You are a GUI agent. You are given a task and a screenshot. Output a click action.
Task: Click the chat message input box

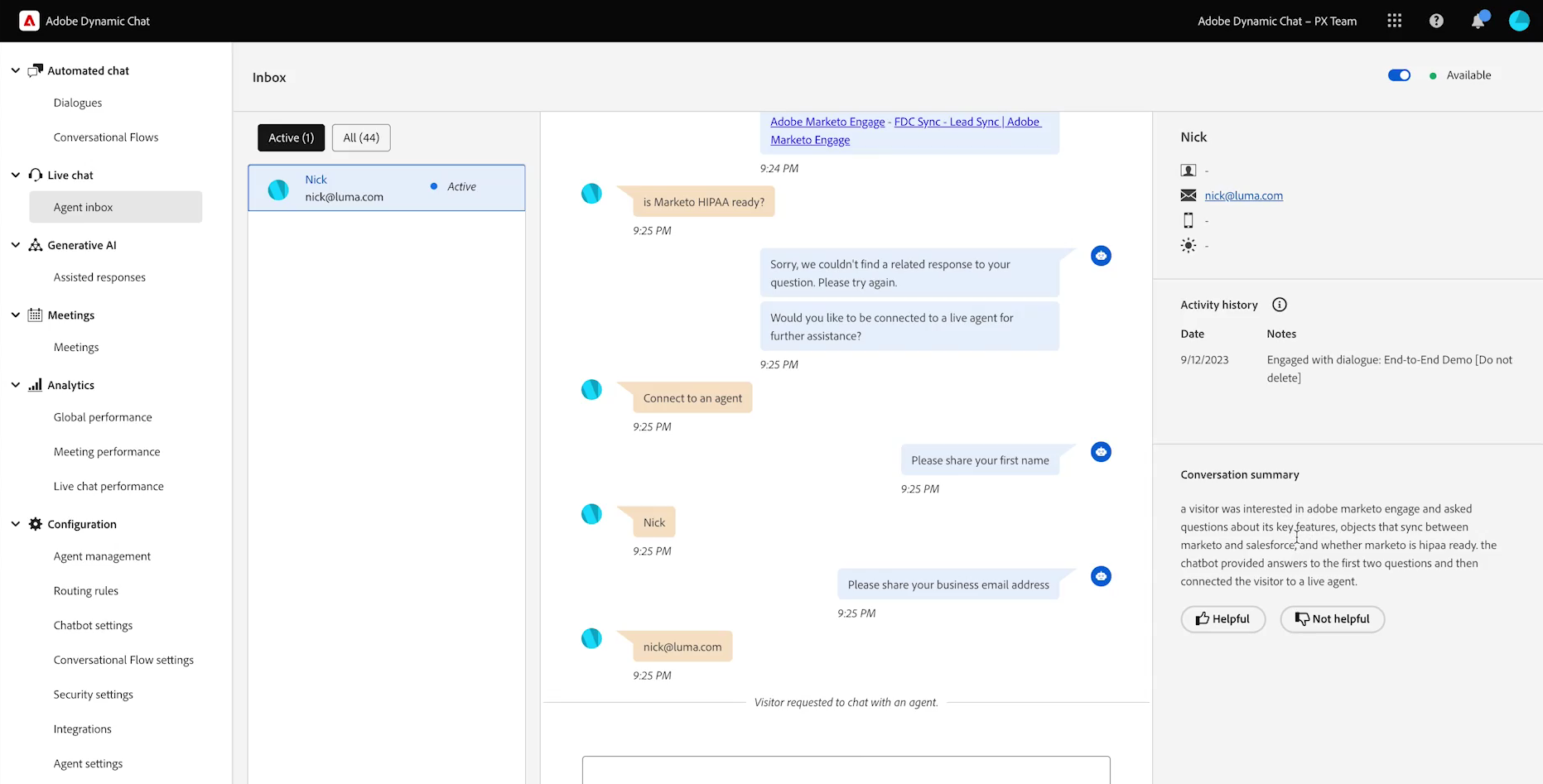pos(846,770)
